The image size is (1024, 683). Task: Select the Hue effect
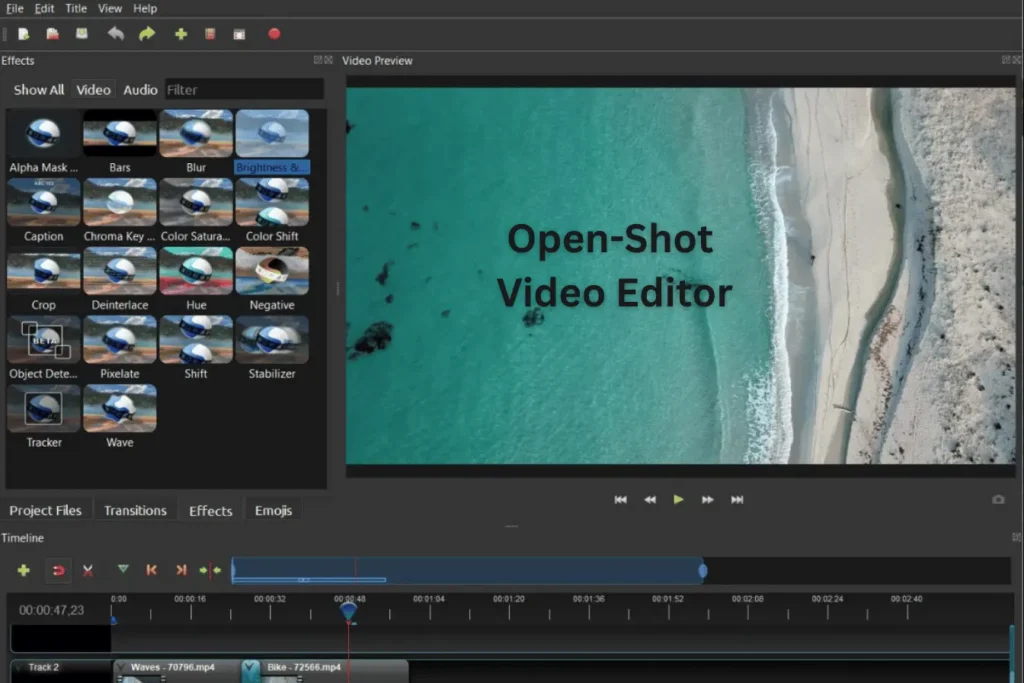196,279
